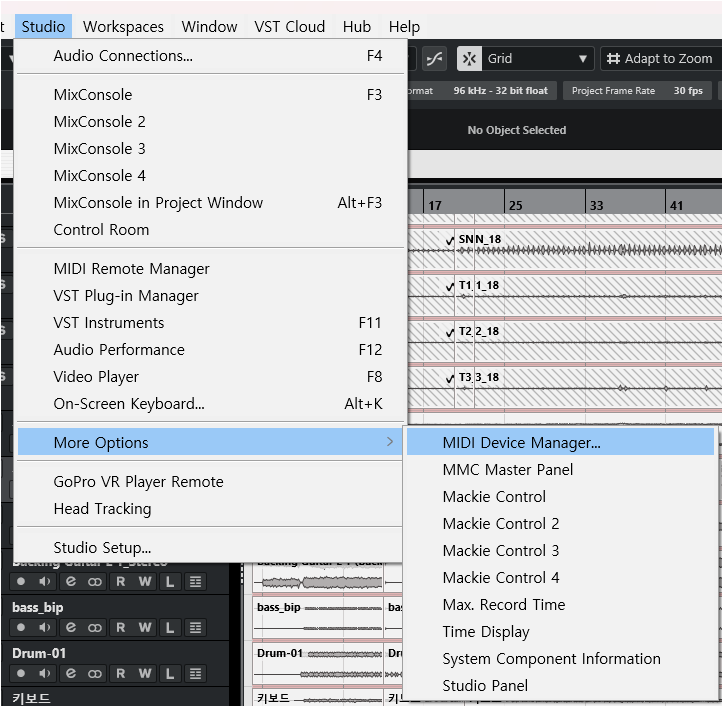Click lanes icon on bass_bip track
The image size is (723, 707).
click(196, 627)
